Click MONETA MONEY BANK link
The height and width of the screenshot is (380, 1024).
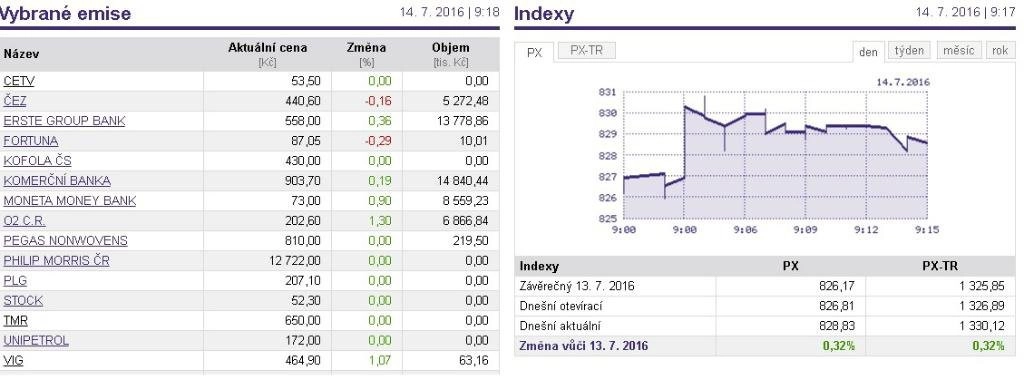tap(69, 200)
